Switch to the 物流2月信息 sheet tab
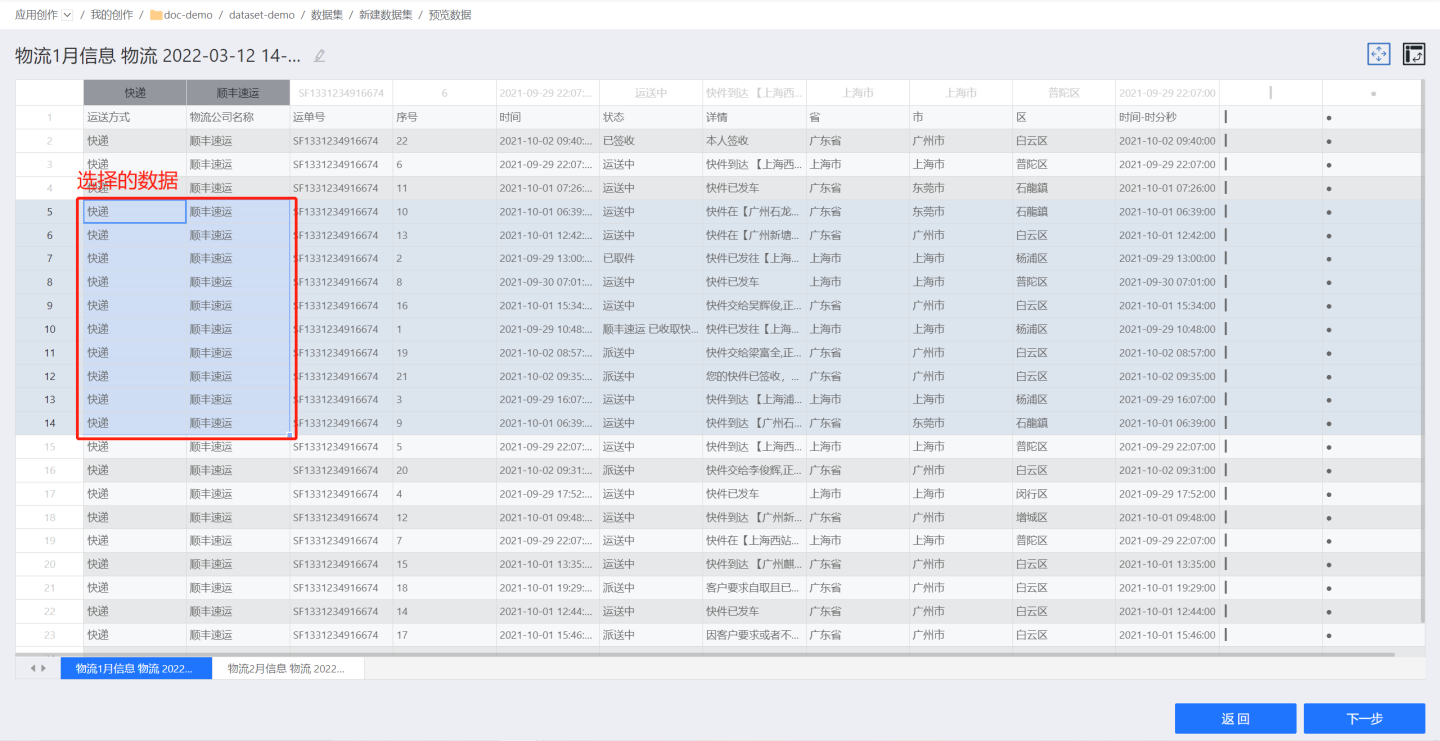The height and width of the screenshot is (741, 1440). pyautogui.click(x=288, y=668)
